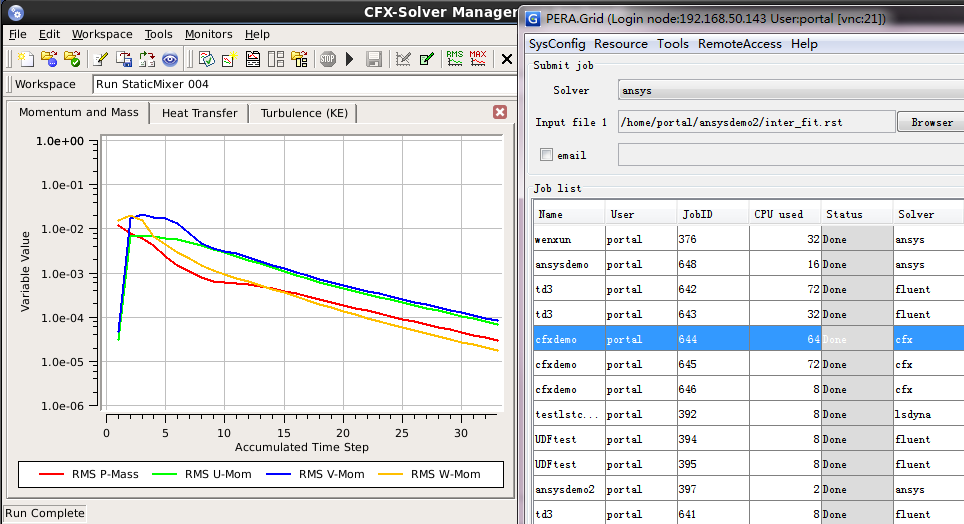Open the Help menu in CFX-Solver Manager

(x=257, y=34)
